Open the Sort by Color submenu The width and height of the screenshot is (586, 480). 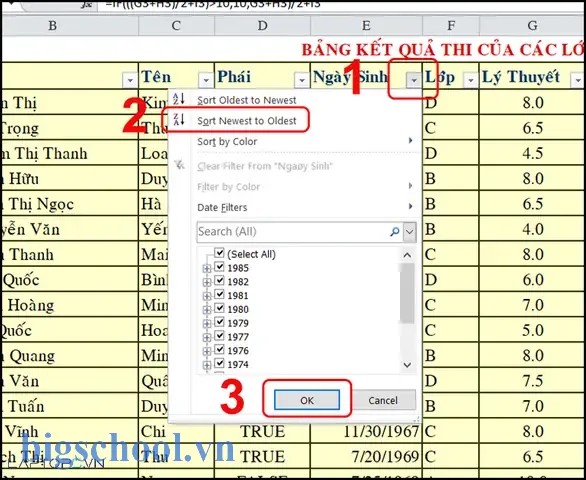pyautogui.click(x=306, y=141)
